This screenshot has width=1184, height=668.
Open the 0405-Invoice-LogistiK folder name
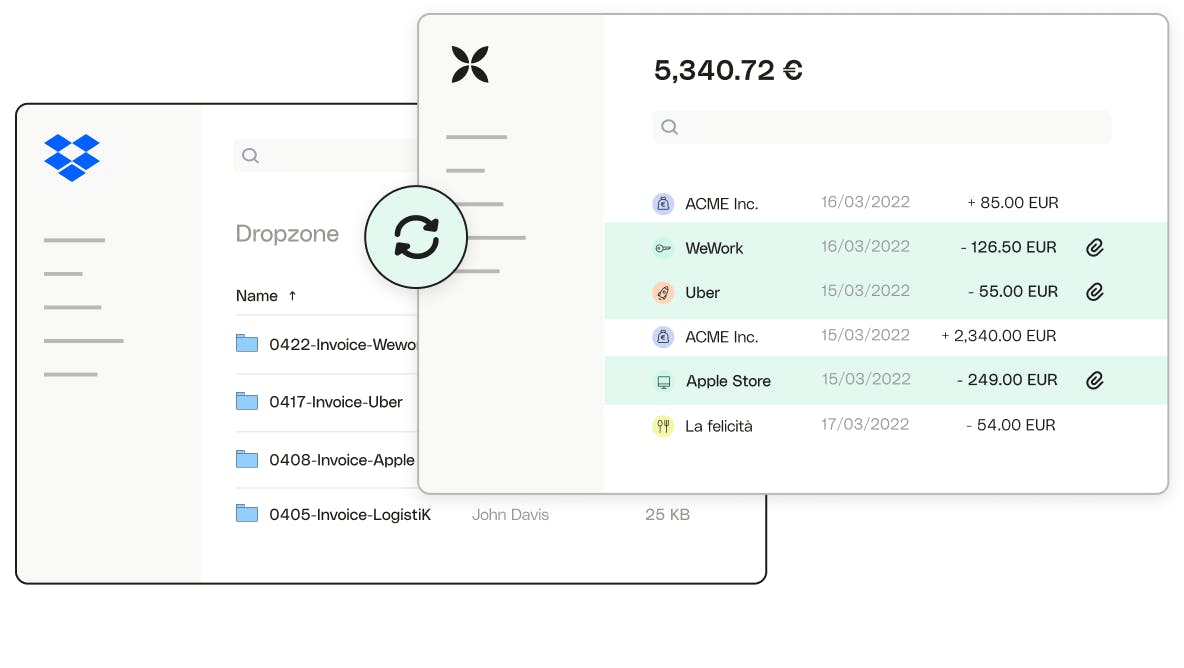[350, 514]
